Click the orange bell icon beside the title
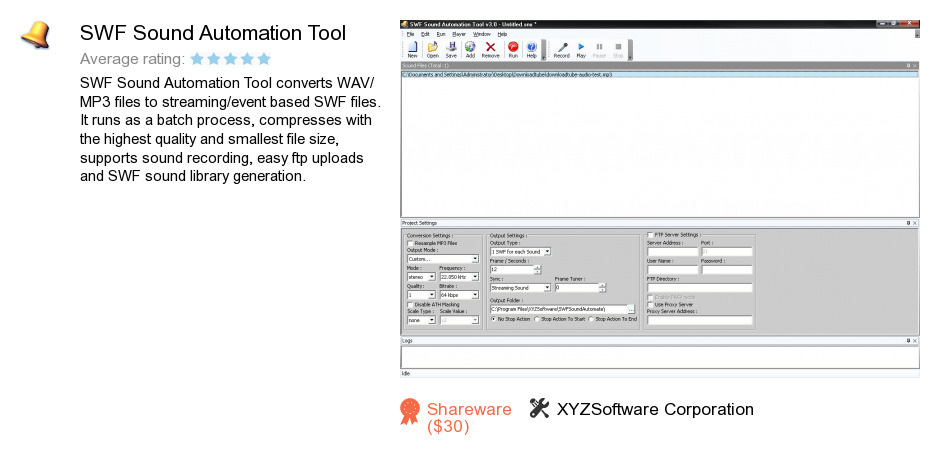This screenshot has width=940, height=462. [35, 35]
